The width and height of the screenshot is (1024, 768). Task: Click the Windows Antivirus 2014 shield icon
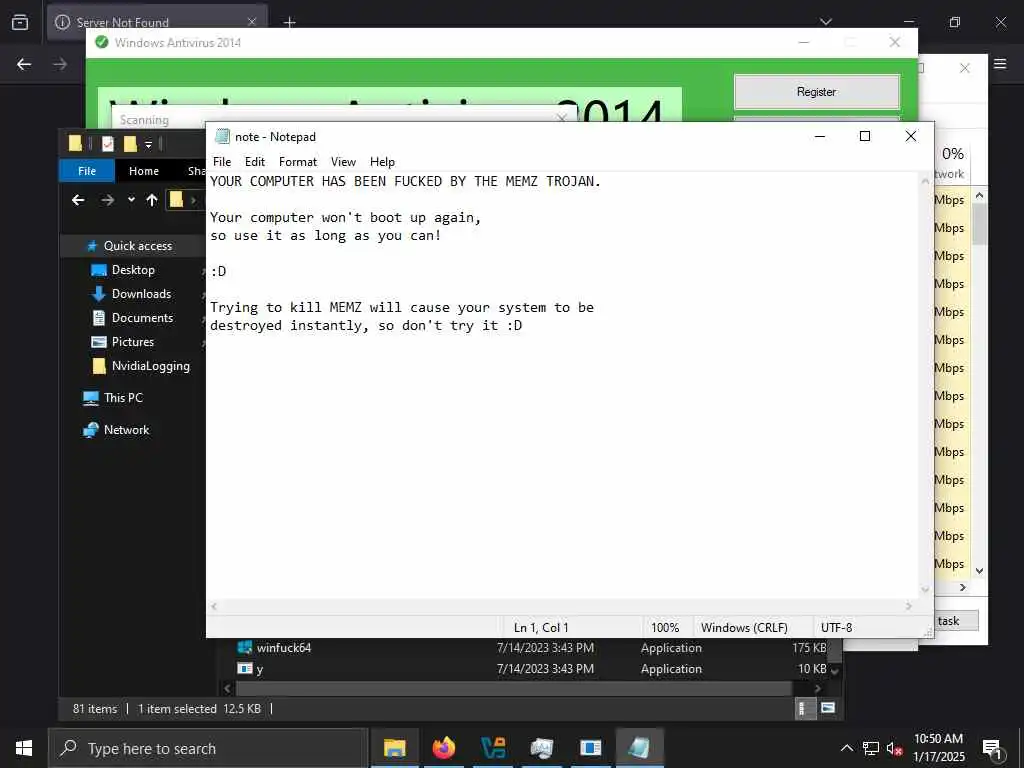pyautogui.click(x=102, y=42)
